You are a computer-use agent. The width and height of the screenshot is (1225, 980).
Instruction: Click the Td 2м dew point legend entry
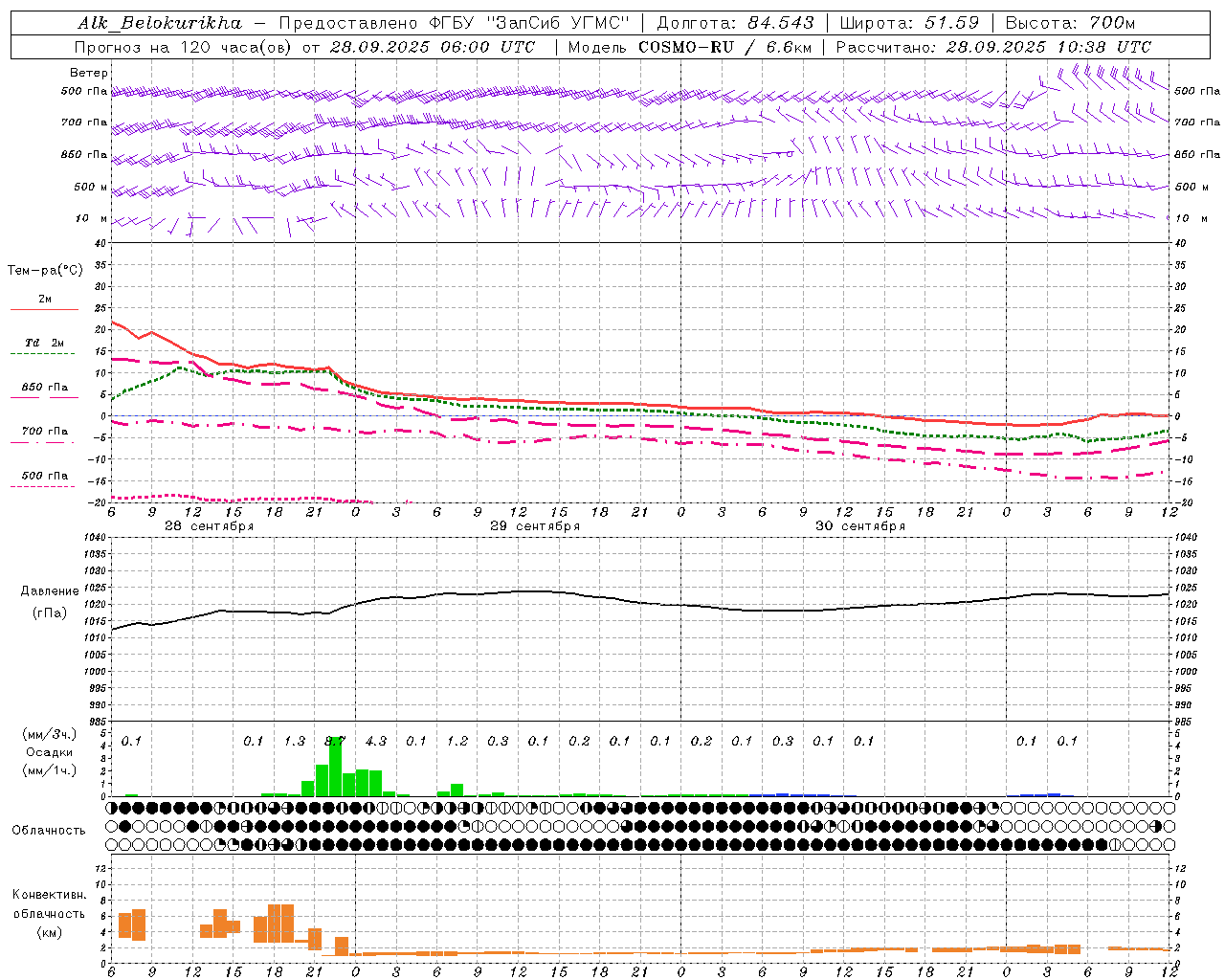45,343
